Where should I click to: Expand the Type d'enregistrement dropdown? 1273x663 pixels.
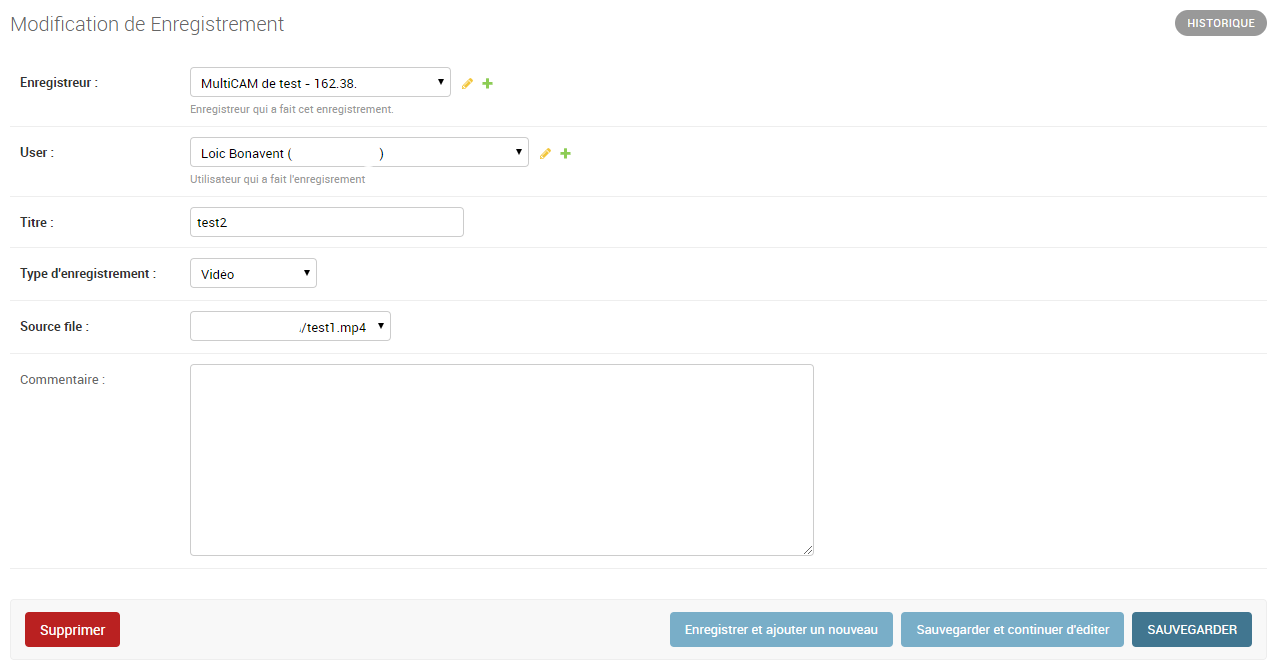(253, 273)
